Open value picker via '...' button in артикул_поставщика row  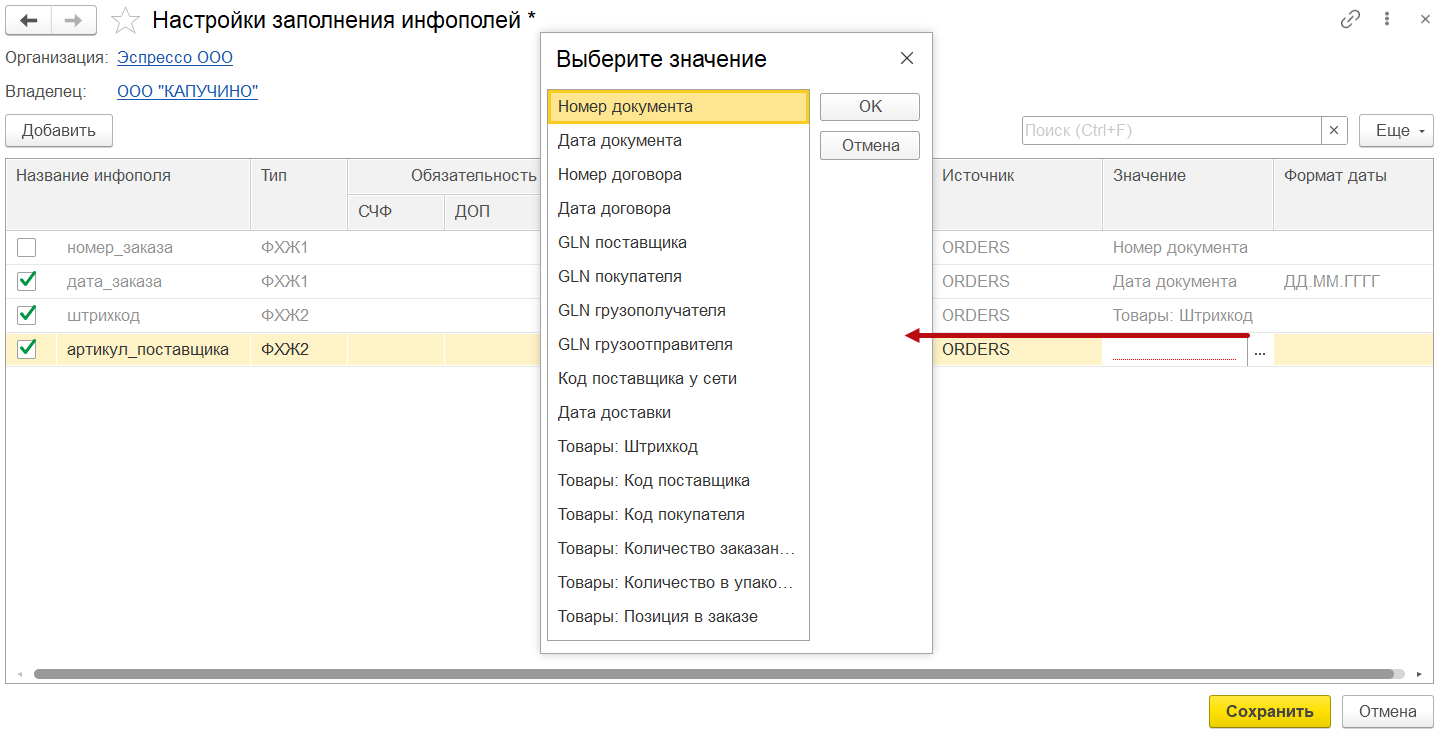1260,350
